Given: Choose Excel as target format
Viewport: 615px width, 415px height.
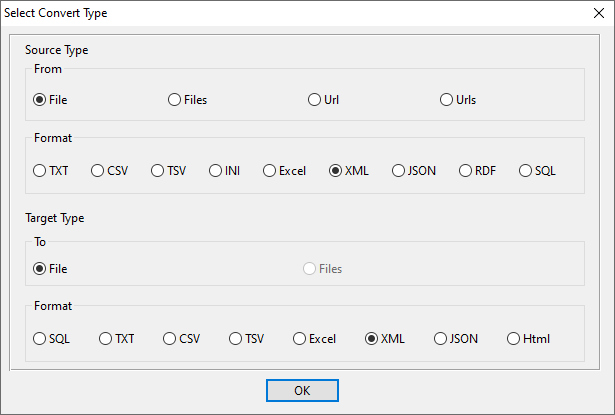Looking at the screenshot, I should point(300,339).
